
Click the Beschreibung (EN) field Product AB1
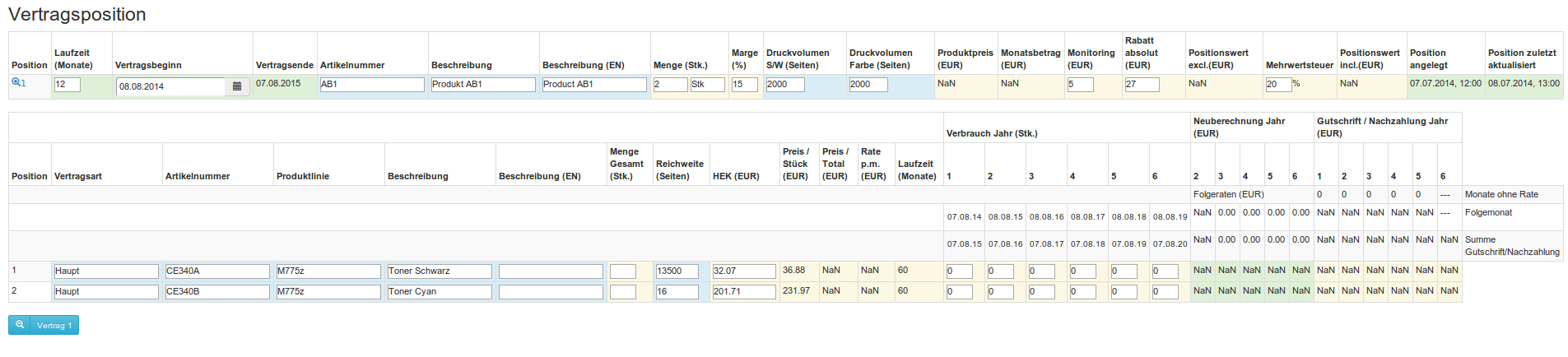pos(594,85)
